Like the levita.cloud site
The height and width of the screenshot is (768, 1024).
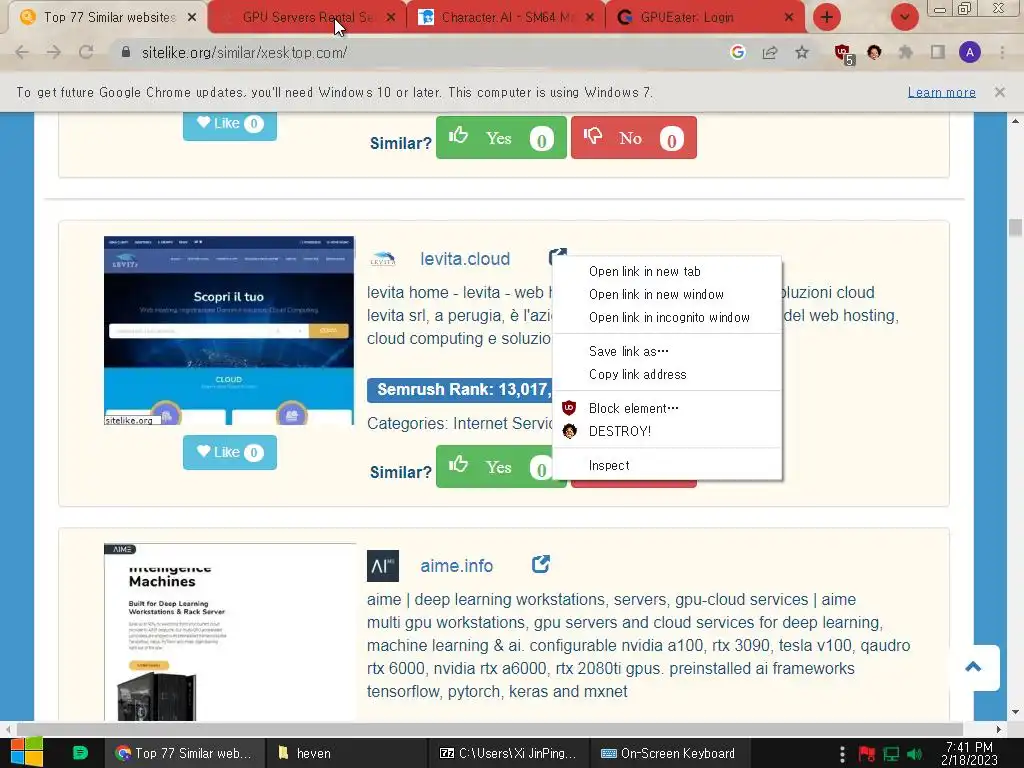[x=230, y=452]
